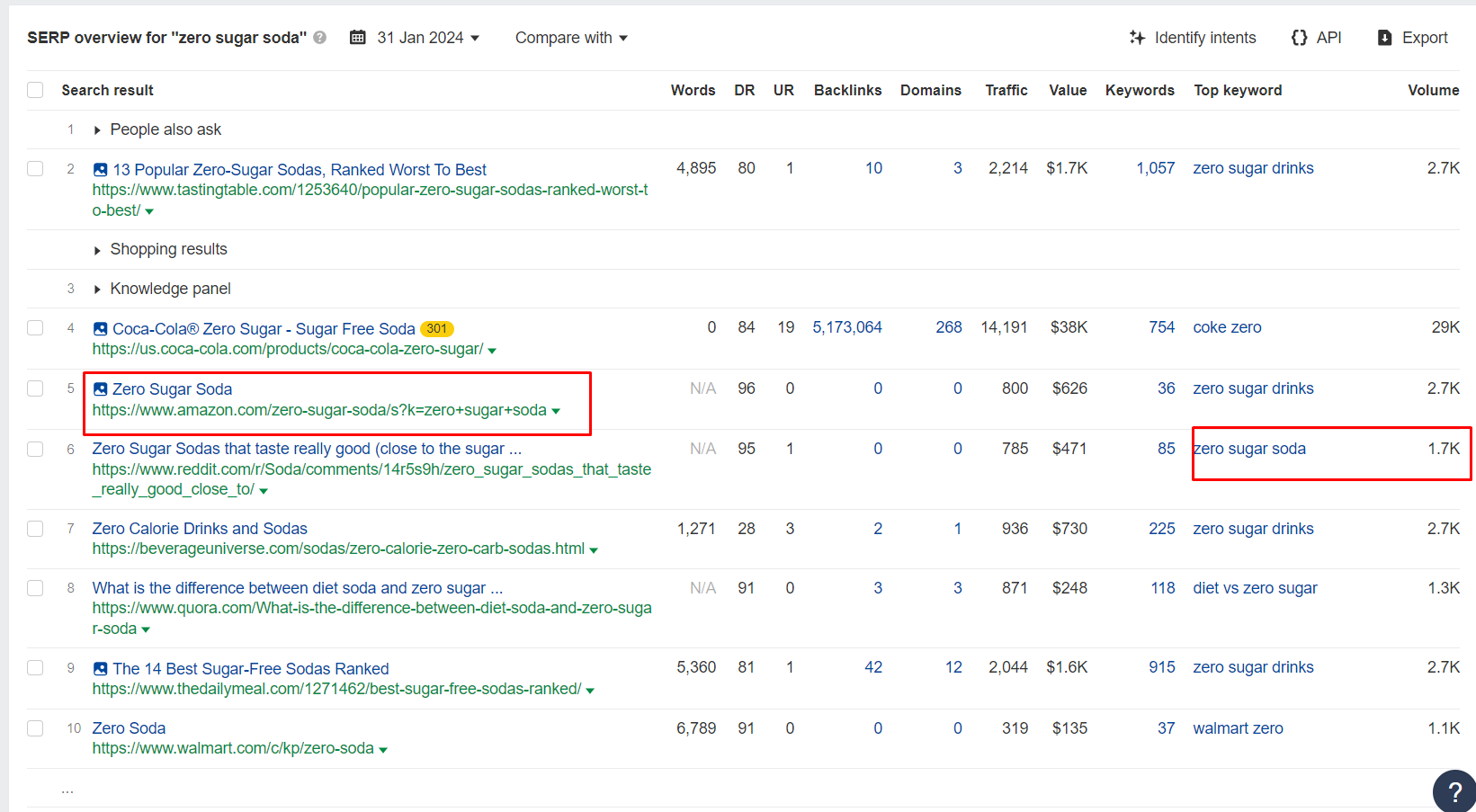
Task: Check the box for Walmart Zero Soda row
Action: (x=35, y=728)
